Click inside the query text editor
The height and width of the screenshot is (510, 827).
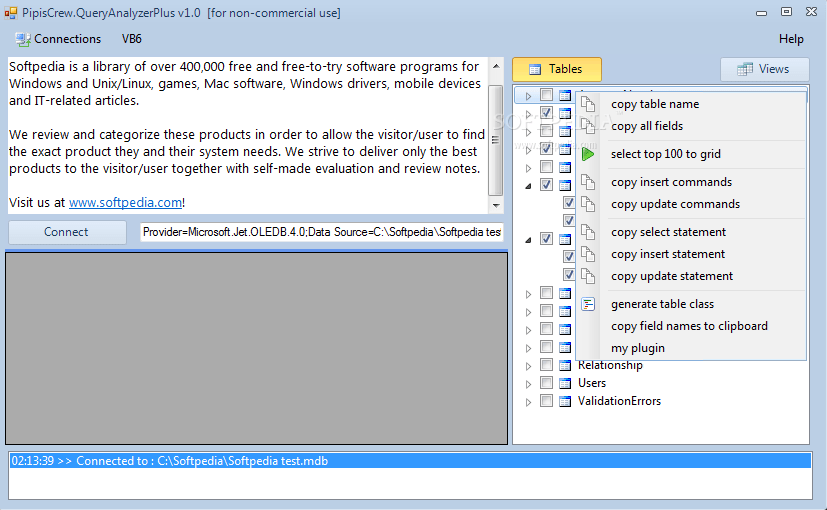click(x=248, y=135)
